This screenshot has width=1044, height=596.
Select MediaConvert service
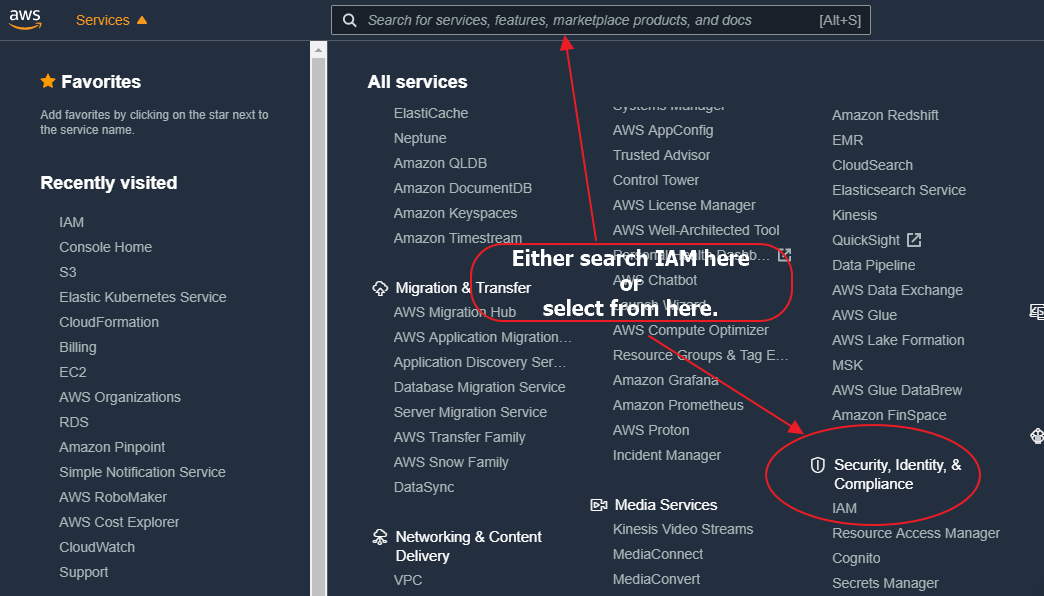tap(656, 579)
